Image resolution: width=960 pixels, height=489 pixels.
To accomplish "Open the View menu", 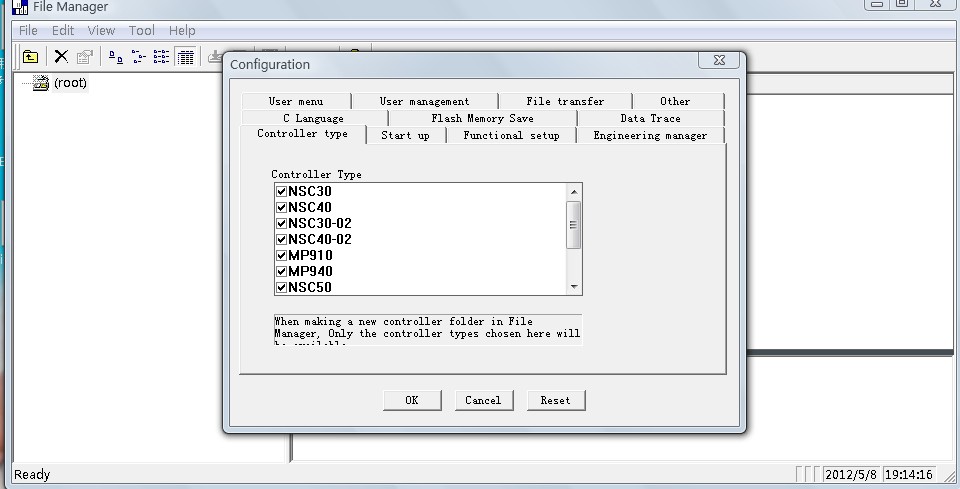I will (101, 31).
